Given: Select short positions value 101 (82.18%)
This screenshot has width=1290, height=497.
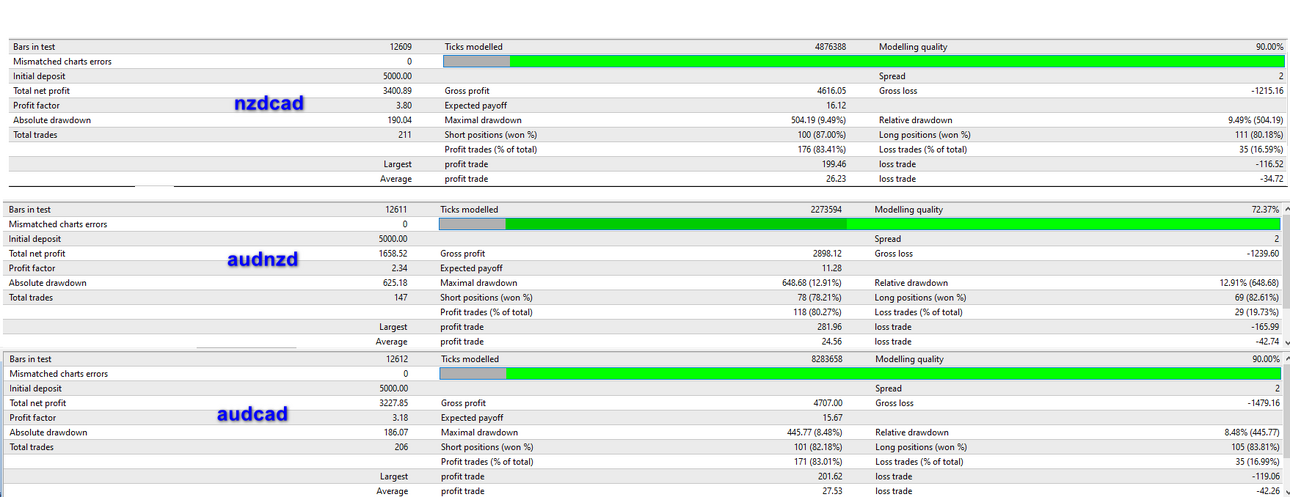Looking at the screenshot, I should [x=817, y=447].
